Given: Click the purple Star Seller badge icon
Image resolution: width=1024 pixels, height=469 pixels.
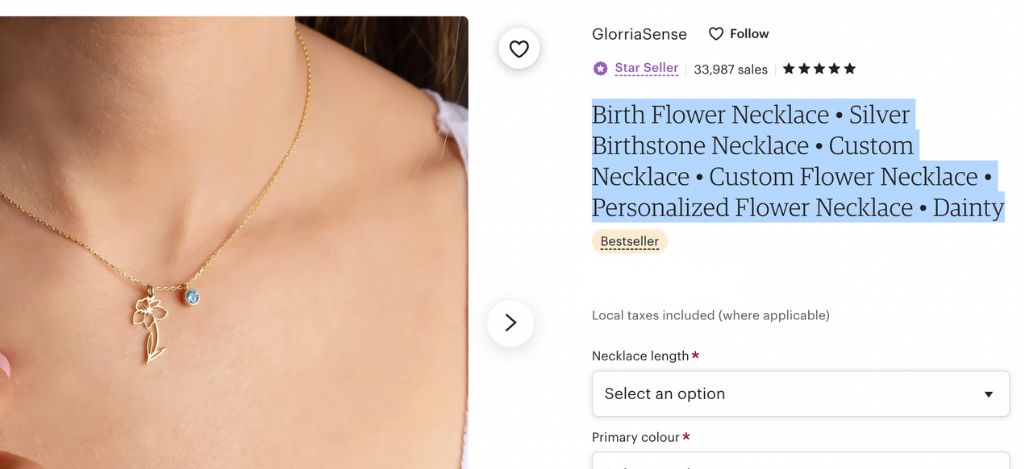Looking at the screenshot, I should 600,69.
